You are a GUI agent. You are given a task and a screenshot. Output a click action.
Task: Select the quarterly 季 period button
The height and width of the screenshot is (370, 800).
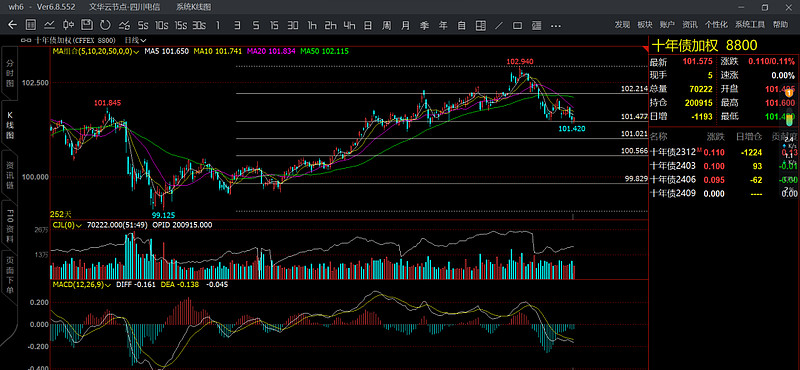coord(424,25)
